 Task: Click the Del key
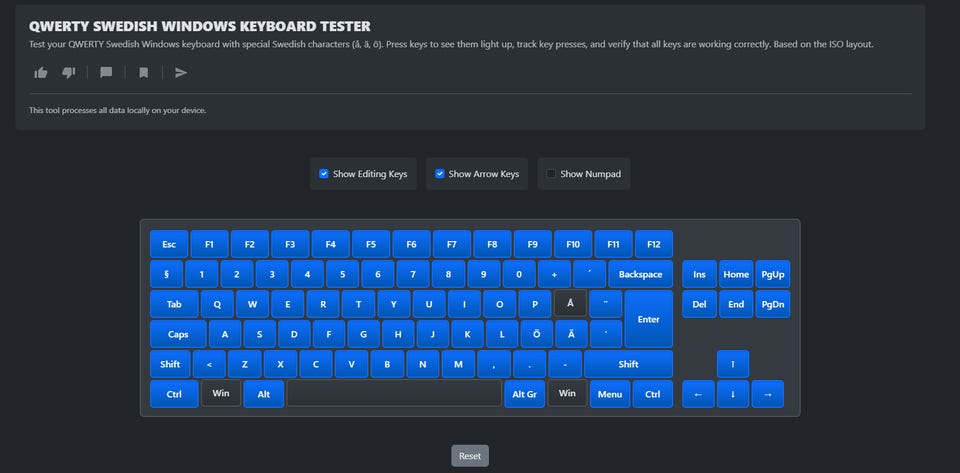699,304
